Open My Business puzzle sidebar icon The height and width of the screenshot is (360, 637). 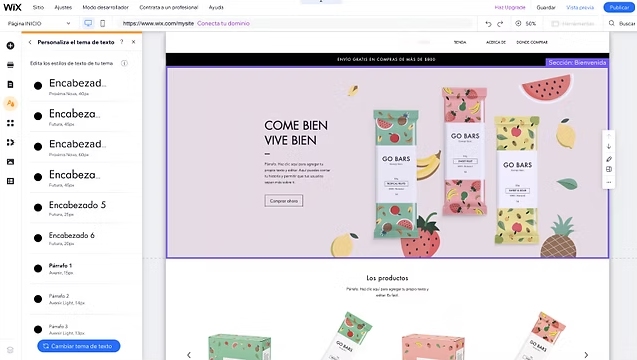click(11, 142)
